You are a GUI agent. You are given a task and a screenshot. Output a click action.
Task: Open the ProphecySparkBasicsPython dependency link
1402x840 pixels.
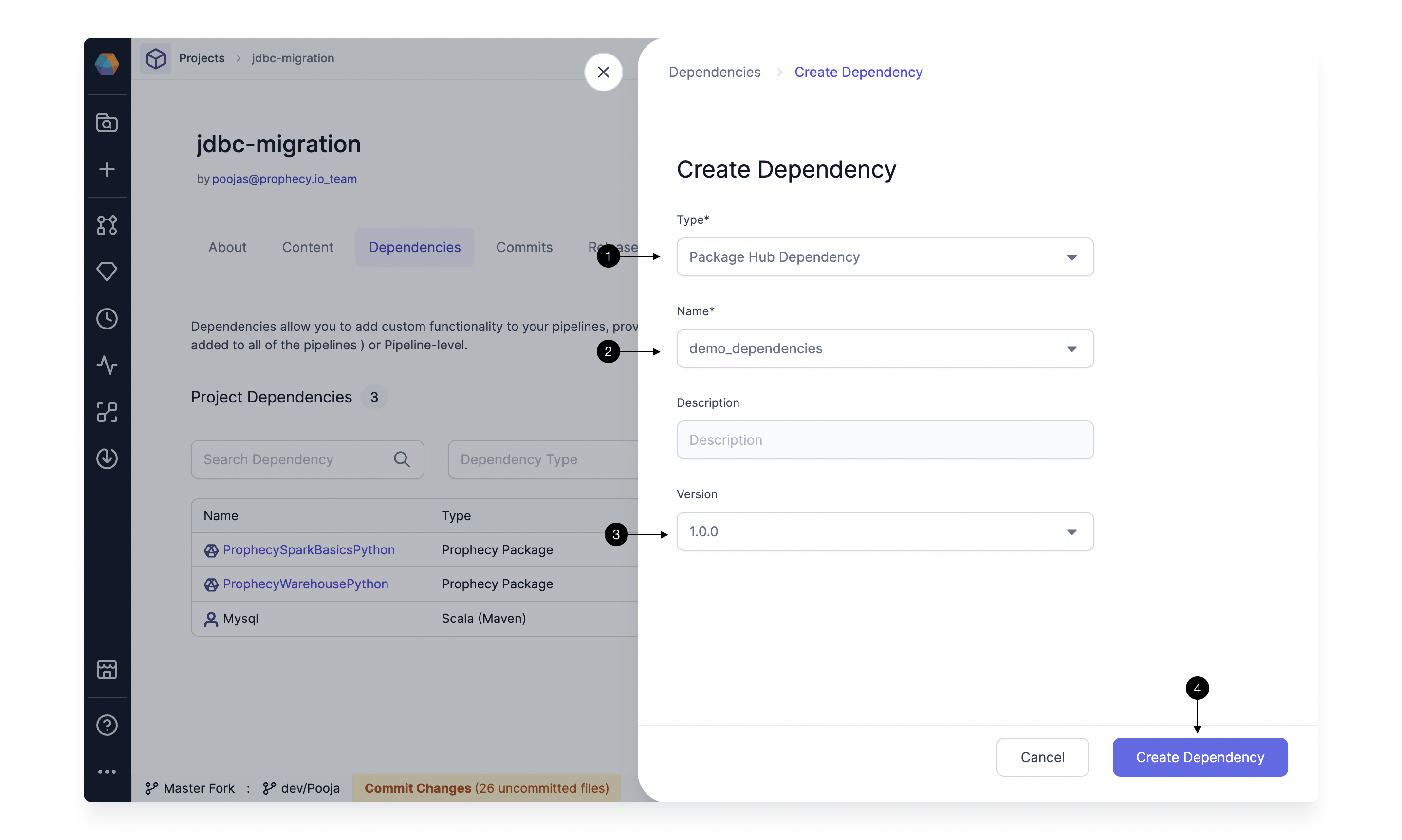308,549
